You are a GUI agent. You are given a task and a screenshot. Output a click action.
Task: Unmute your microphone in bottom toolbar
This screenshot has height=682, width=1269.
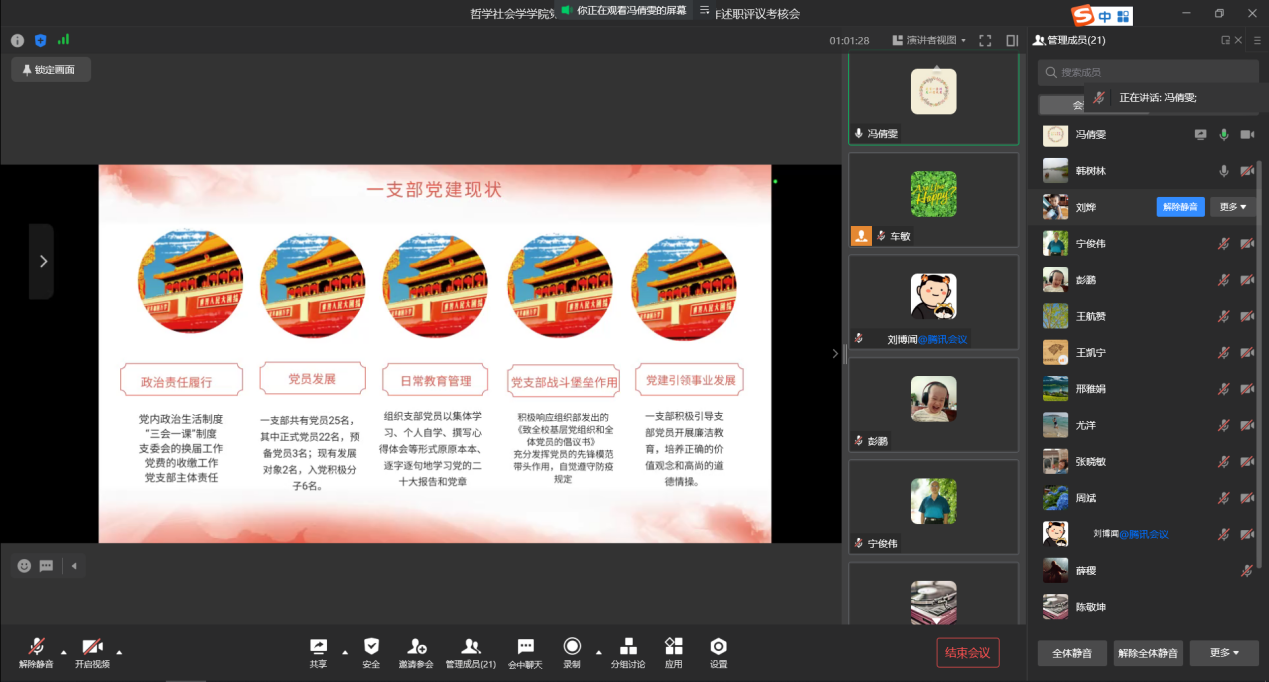(37, 651)
